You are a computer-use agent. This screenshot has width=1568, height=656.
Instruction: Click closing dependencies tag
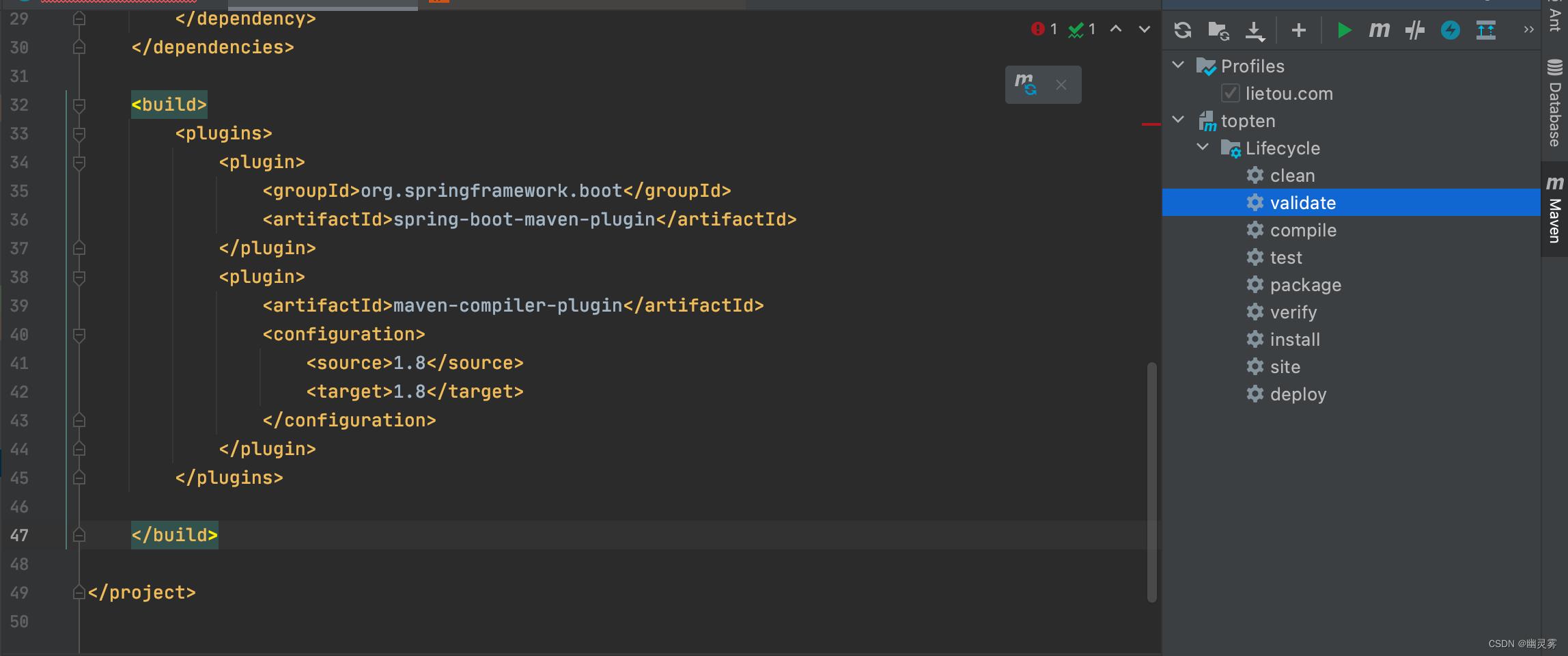pyautogui.click(x=213, y=47)
